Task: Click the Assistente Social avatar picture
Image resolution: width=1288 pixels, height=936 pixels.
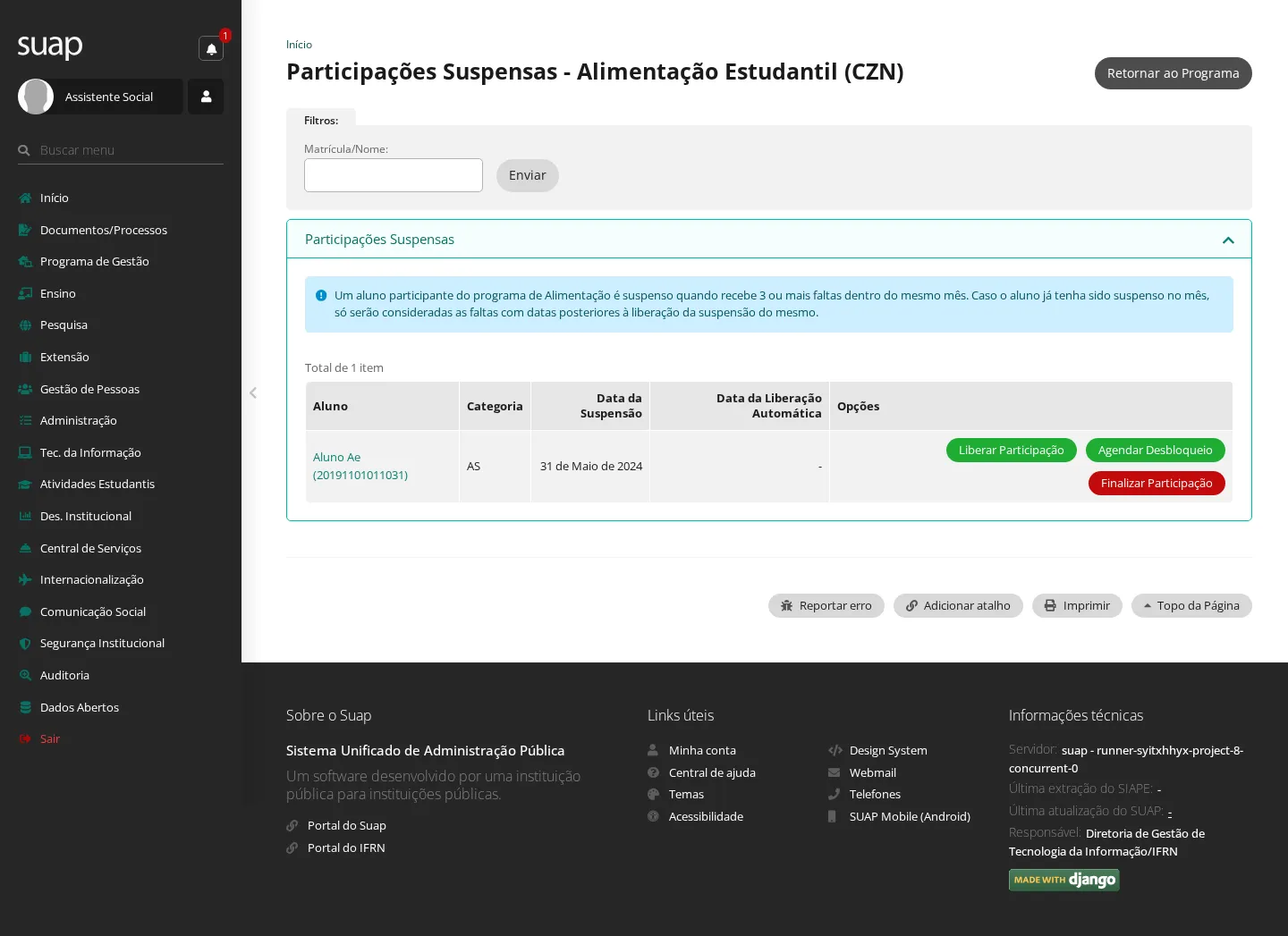Action: point(36,97)
